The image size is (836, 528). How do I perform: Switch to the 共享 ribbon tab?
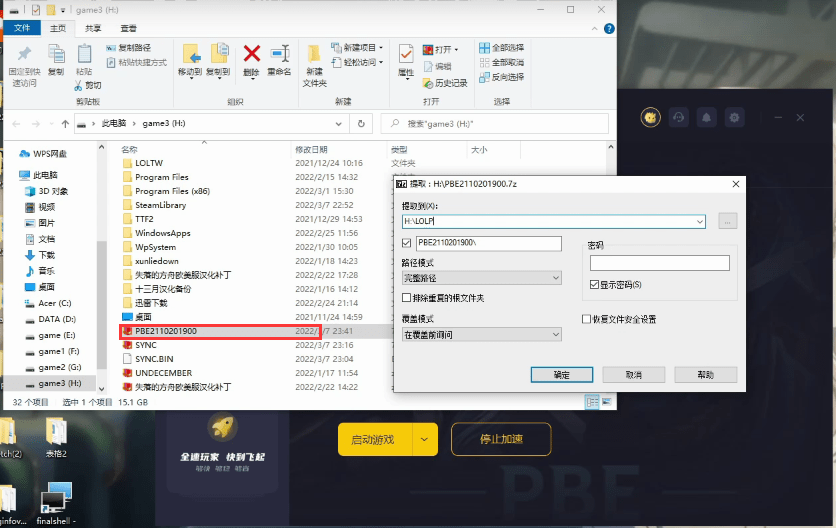click(93, 28)
